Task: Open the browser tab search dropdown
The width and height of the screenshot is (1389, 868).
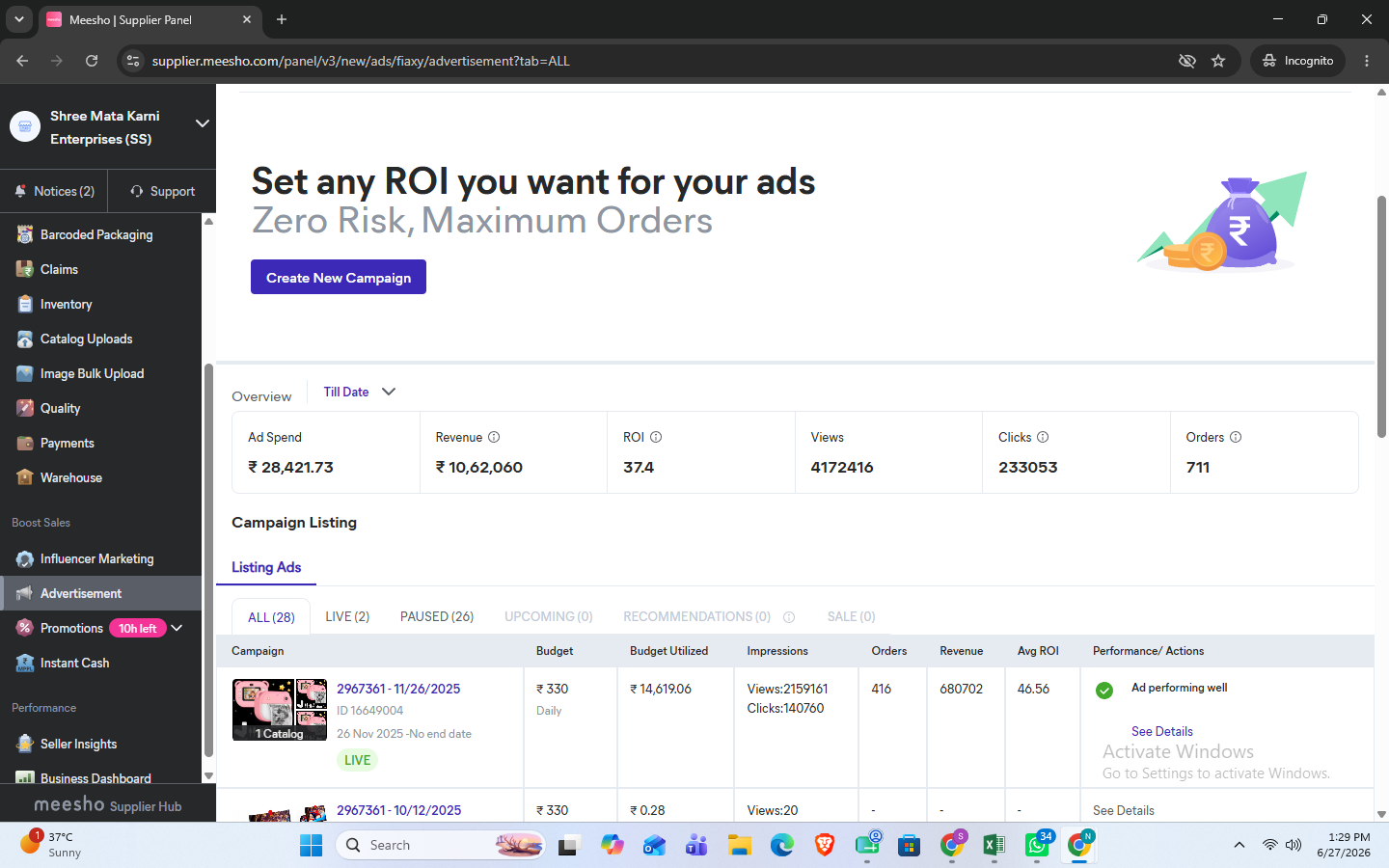Action: 19,19
